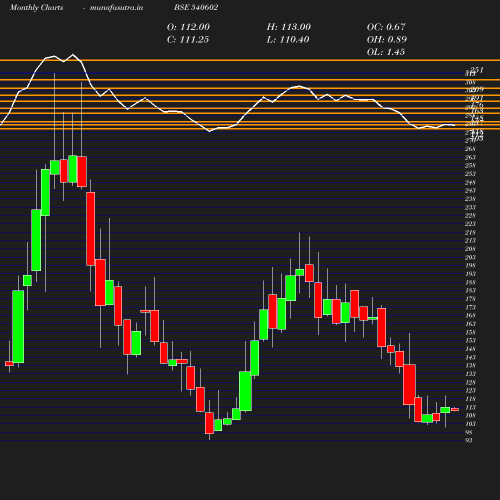Select the high value "H: 113.00"
Viewport: 500px width, 500px height.
[288, 27]
